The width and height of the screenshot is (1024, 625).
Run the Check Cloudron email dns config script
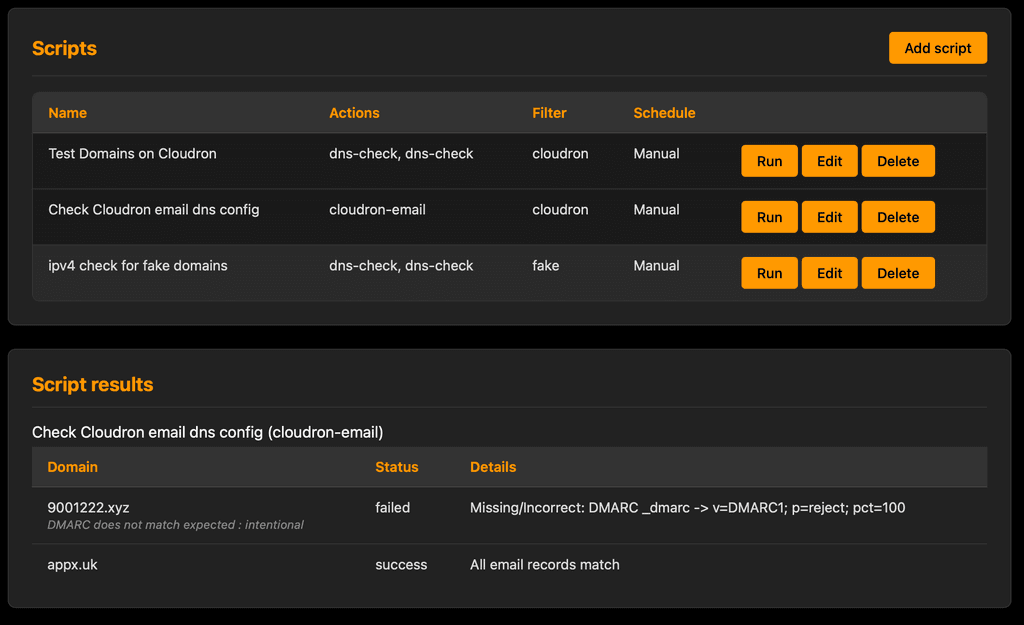769,216
